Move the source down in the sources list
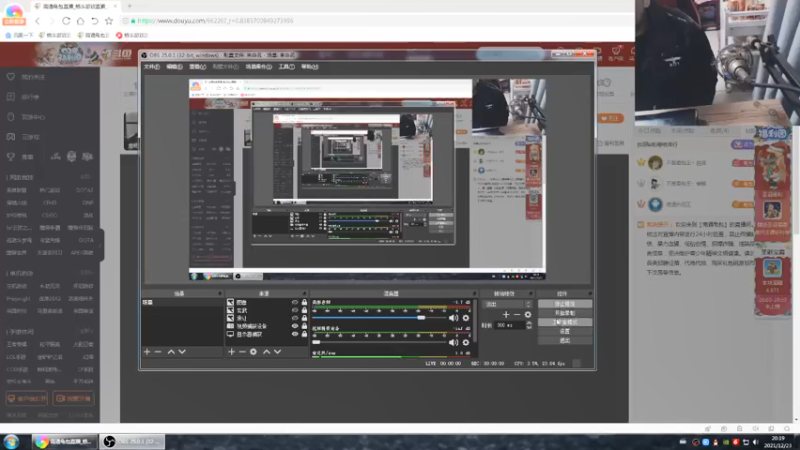Screen dimensions: 800x450 [x=278, y=352]
